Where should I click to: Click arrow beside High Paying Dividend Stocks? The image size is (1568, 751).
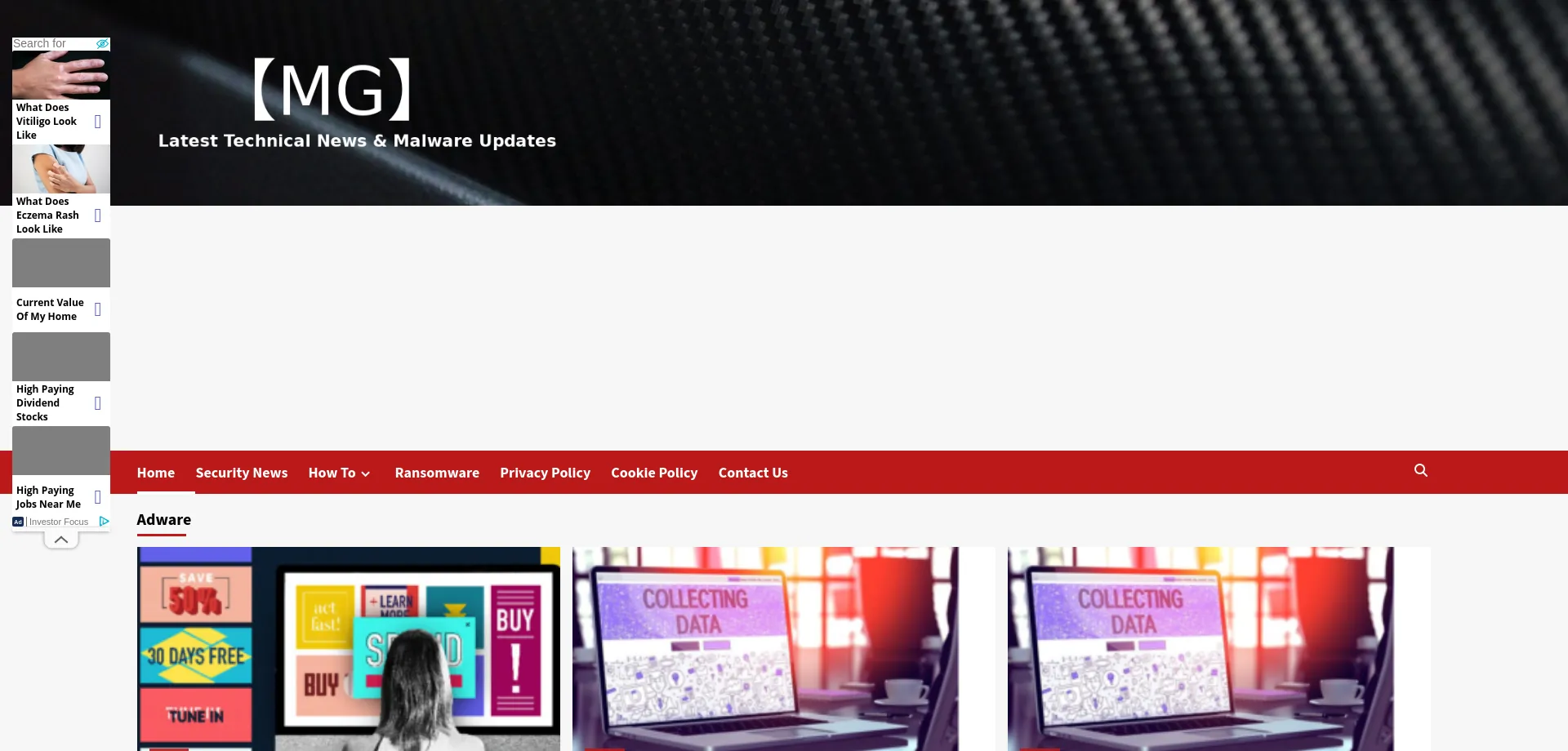point(98,403)
